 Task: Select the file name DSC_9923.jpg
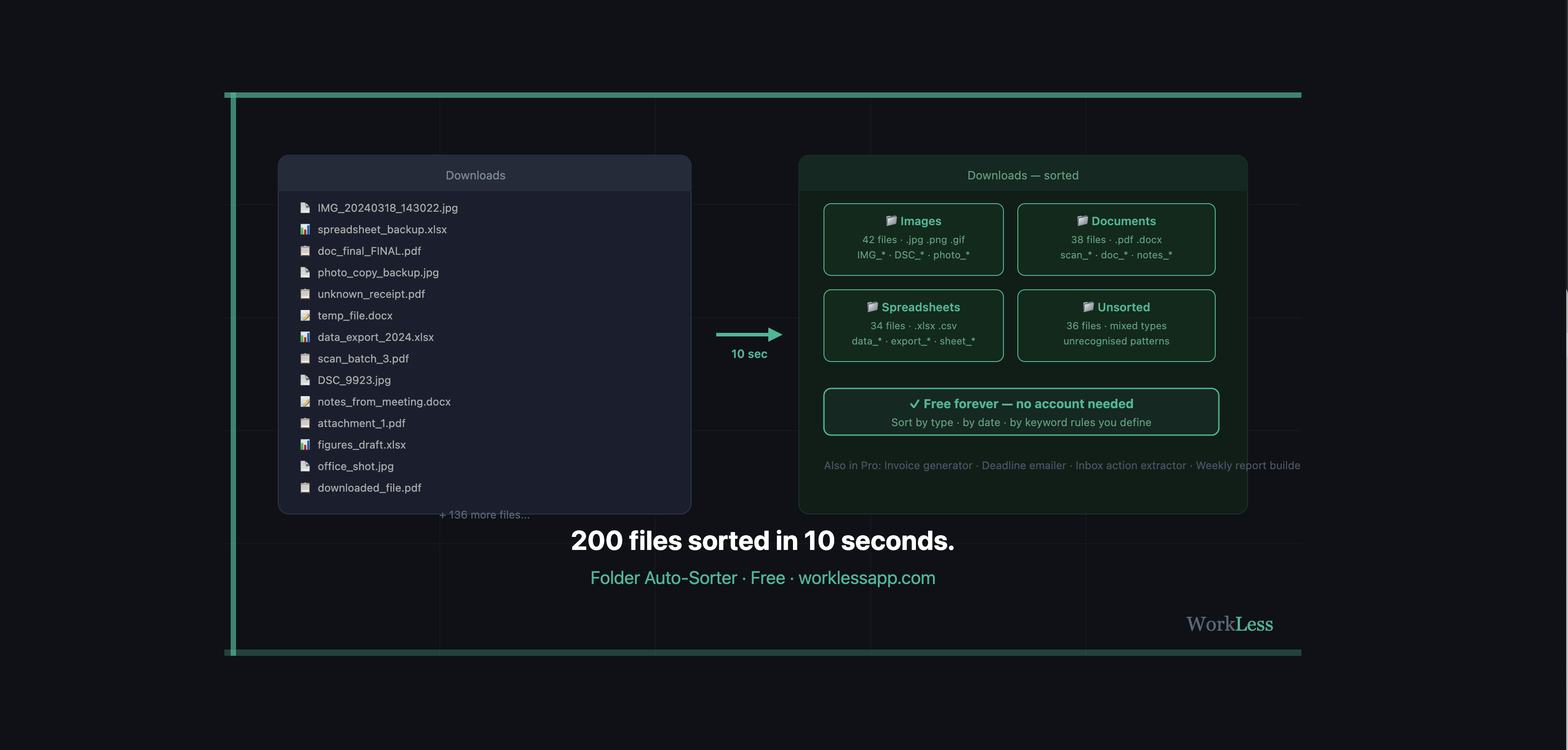(x=354, y=380)
